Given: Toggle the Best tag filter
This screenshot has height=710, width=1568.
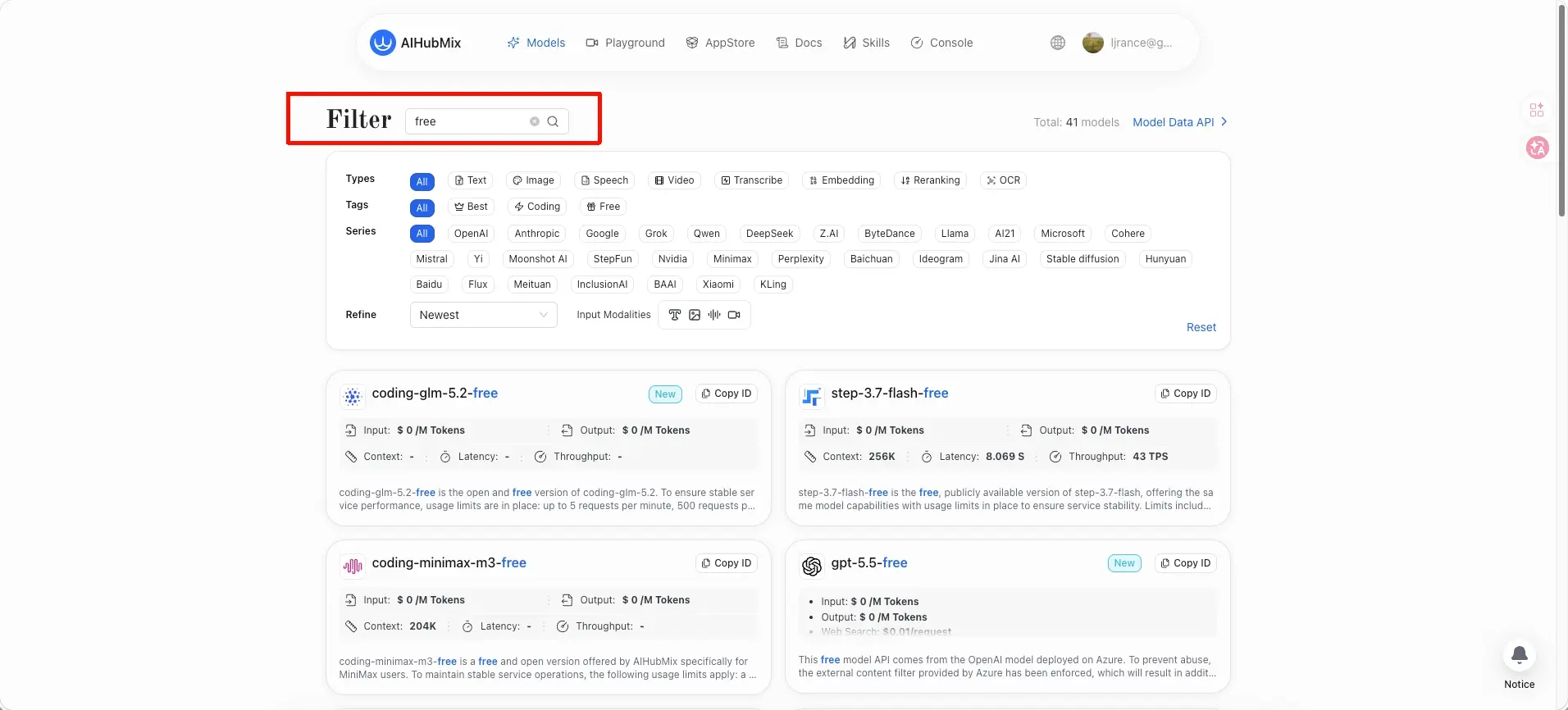Looking at the screenshot, I should [x=471, y=207].
